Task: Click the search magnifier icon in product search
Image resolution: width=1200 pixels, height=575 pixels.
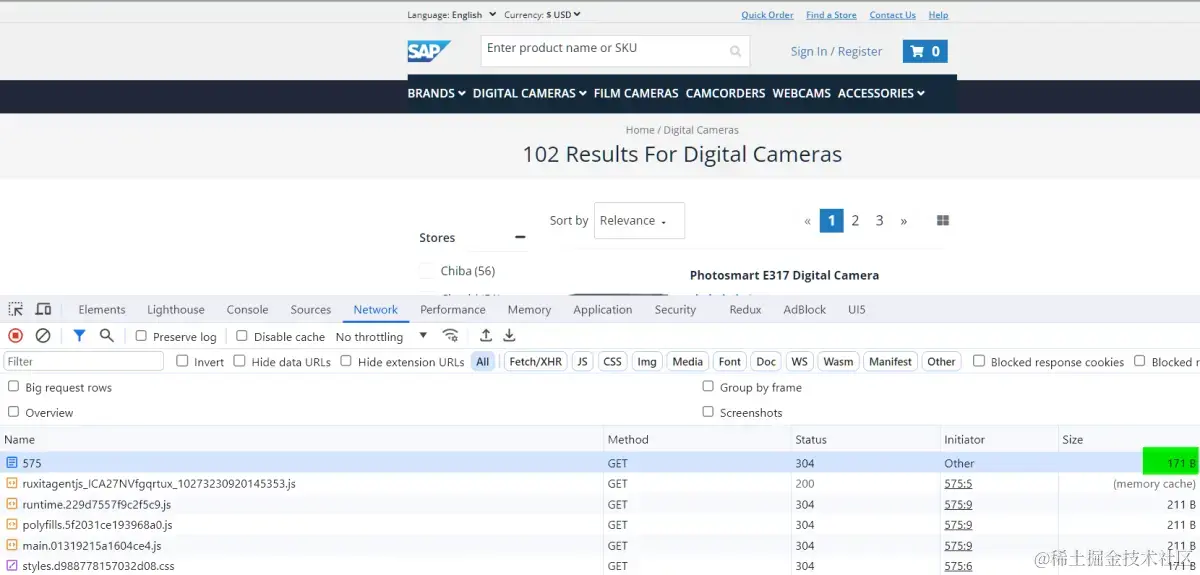Action: click(x=736, y=52)
